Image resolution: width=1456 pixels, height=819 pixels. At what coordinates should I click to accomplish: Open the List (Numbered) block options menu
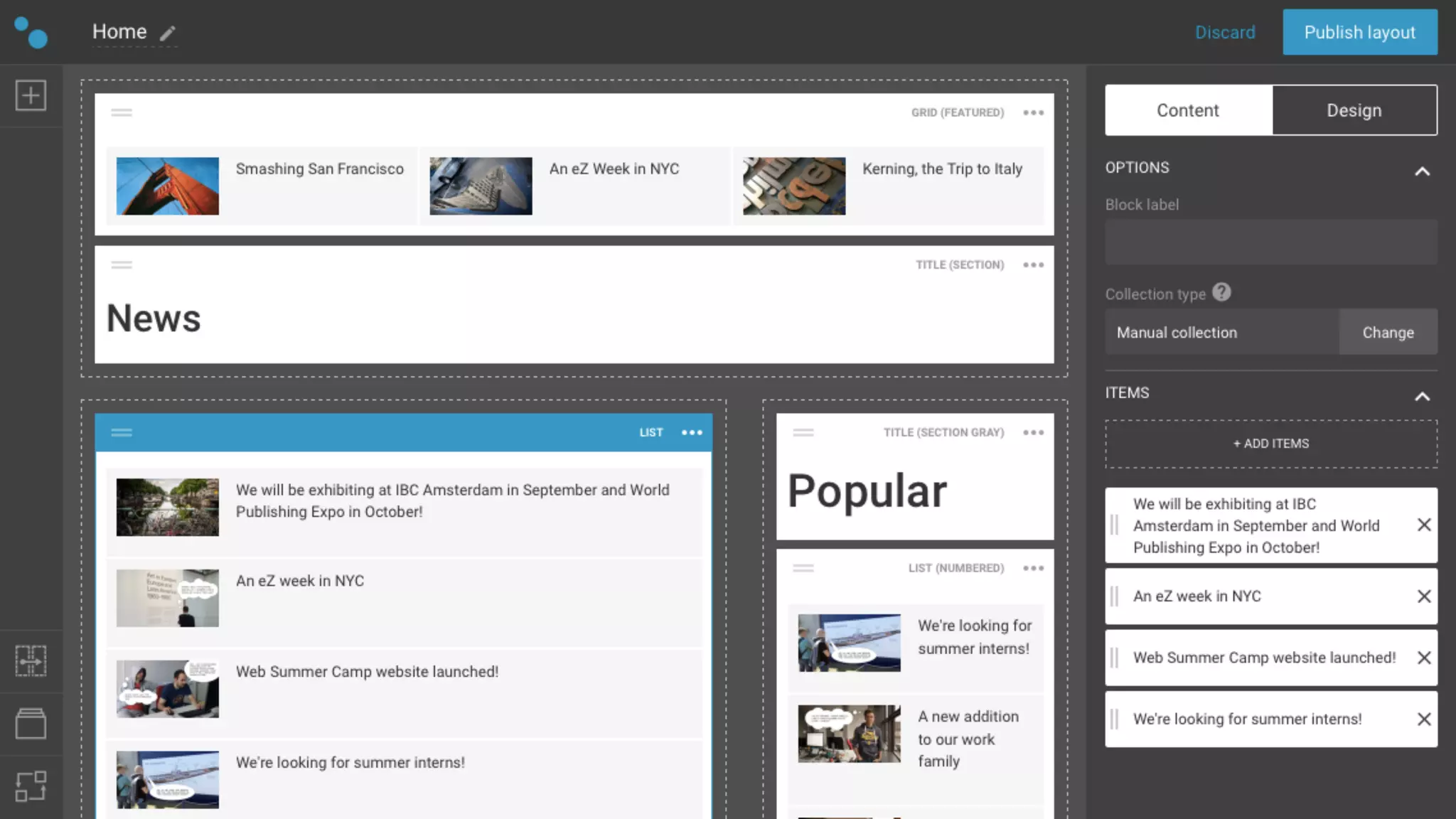[x=1033, y=568]
